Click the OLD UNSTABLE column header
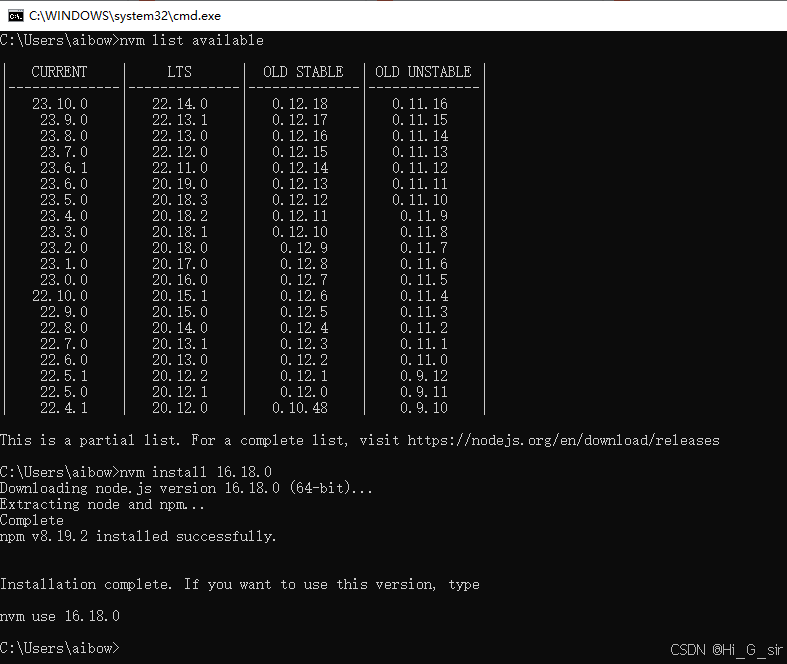This screenshot has height=664, width=787. pos(423,72)
